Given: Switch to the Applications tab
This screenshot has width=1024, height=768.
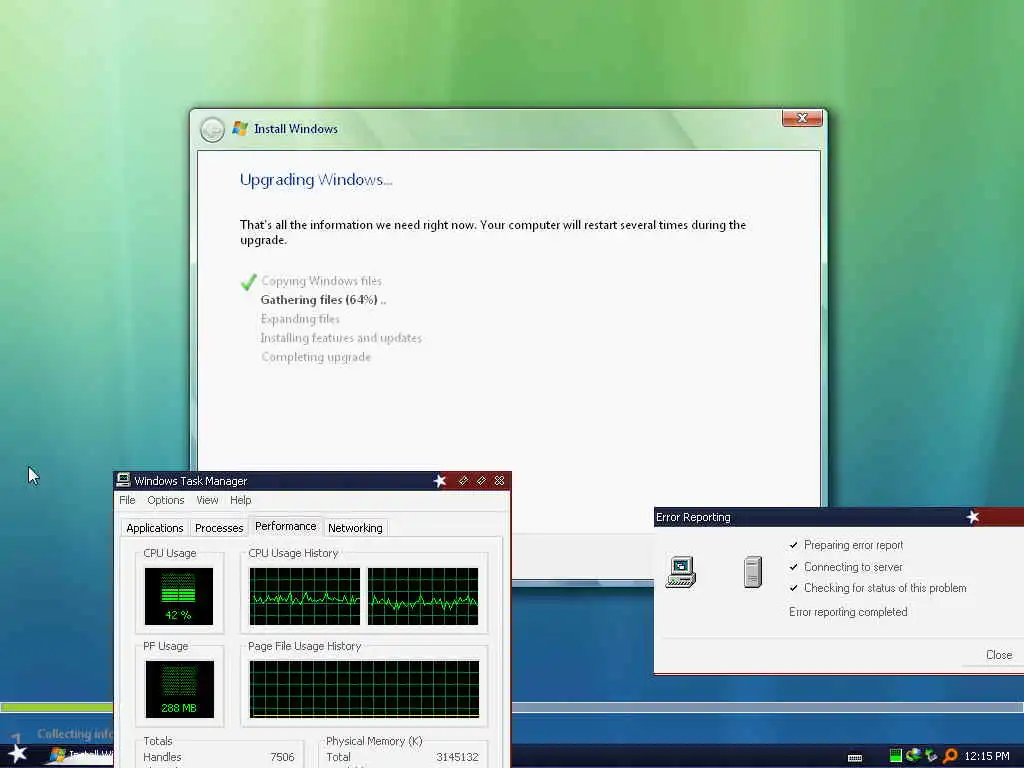Looking at the screenshot, I should 155,528.
